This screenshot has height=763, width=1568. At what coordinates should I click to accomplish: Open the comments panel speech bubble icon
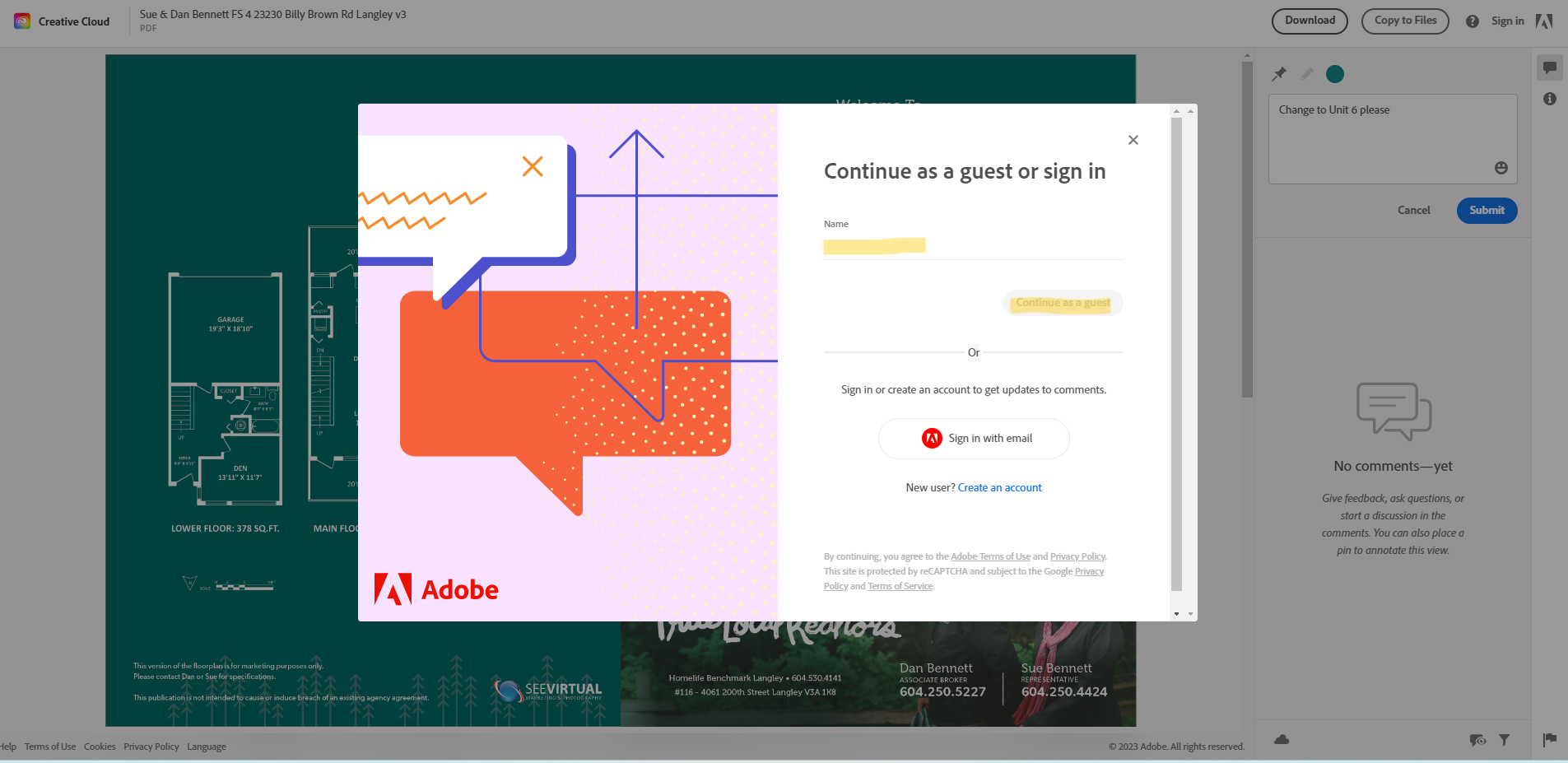pyautogui.click(x=1550, y=67)
